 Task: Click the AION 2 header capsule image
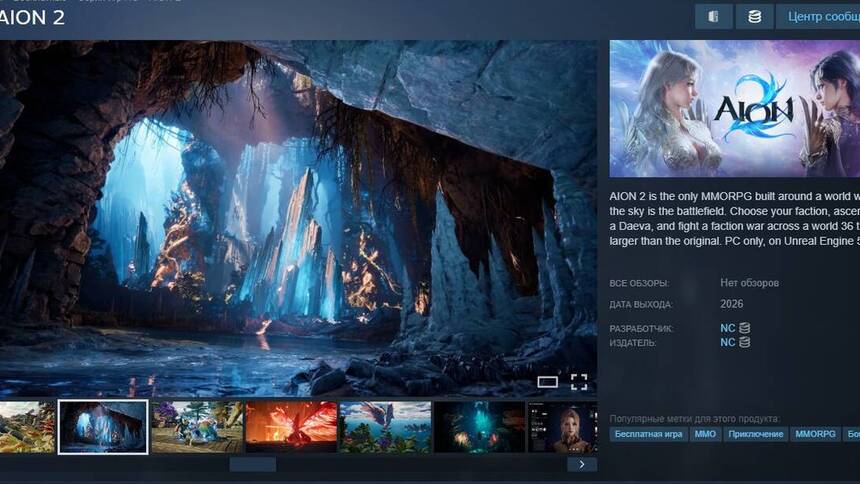735,108
